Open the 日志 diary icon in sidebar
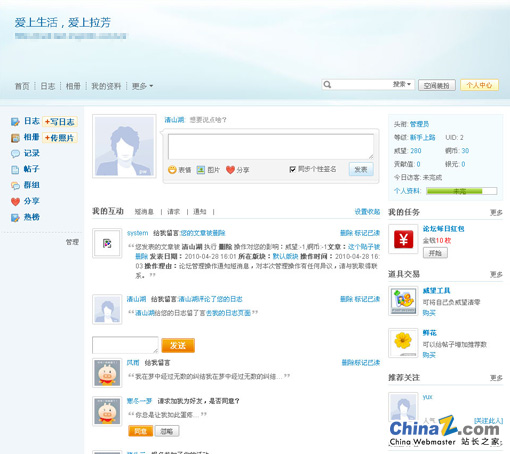The height and width of the screenshot is (454, 510). pyautogui.click(x=15, y=122)
